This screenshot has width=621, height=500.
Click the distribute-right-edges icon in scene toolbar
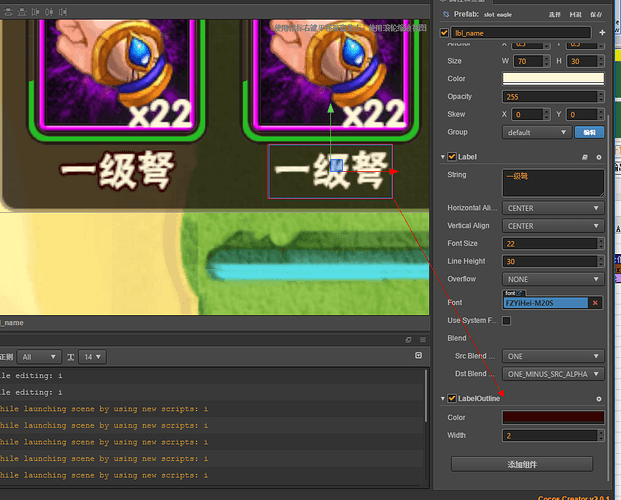tap(63, 12)
